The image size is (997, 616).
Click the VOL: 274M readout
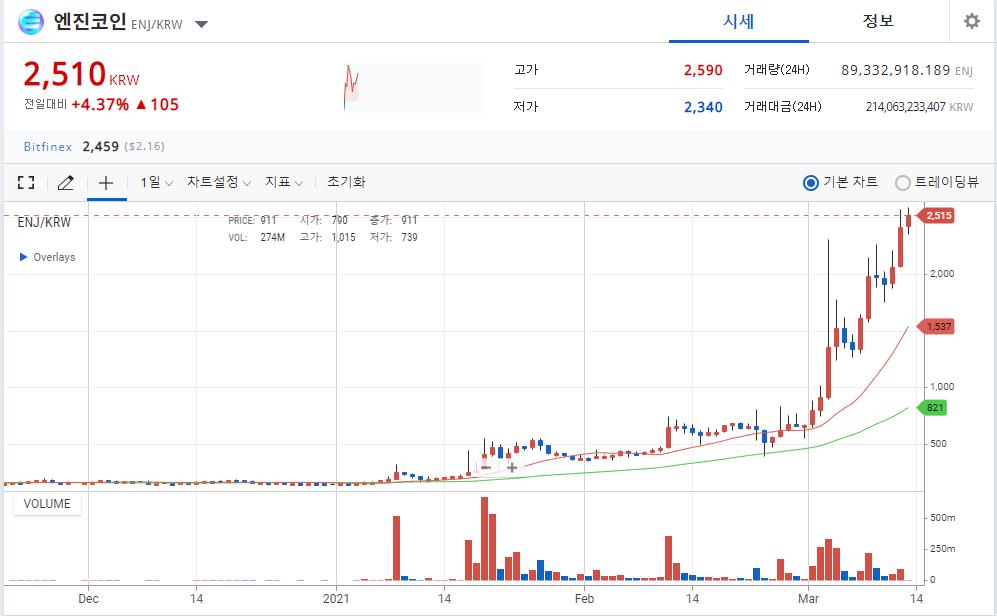point(257,238)
